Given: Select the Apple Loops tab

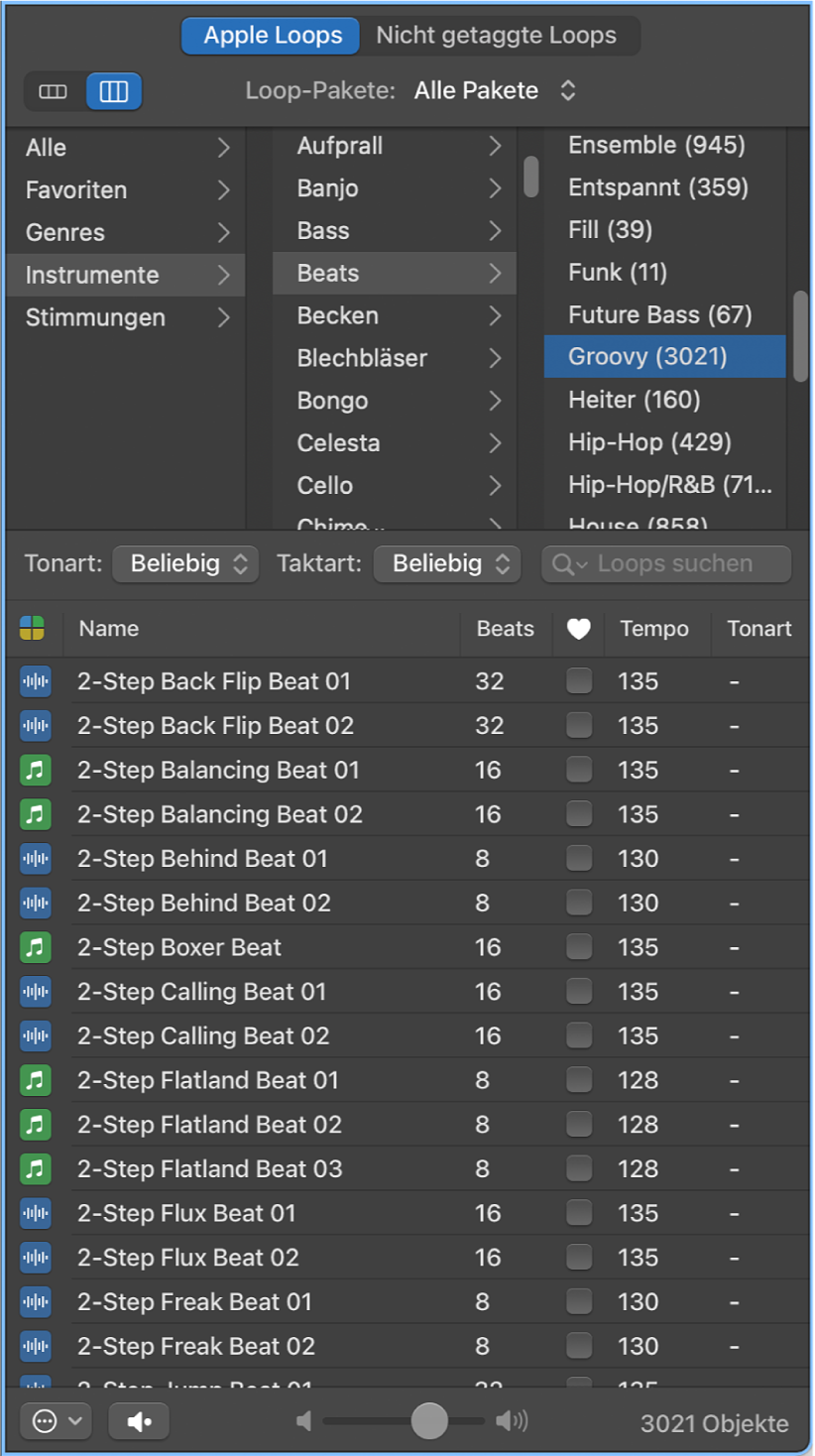Looking at the screenshot, I should [x=273, y=36].
